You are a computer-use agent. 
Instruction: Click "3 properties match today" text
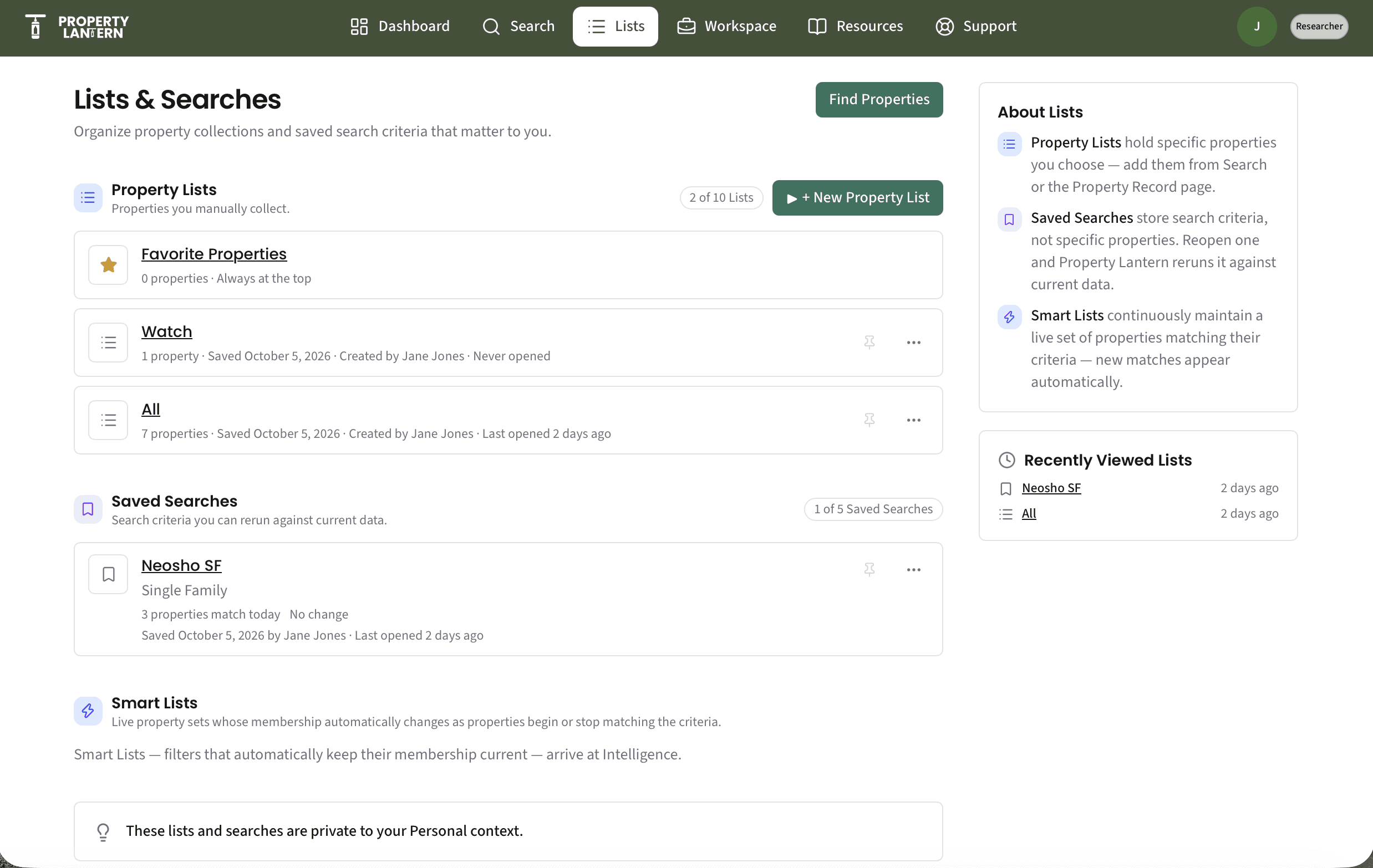(x=211, y=614)
